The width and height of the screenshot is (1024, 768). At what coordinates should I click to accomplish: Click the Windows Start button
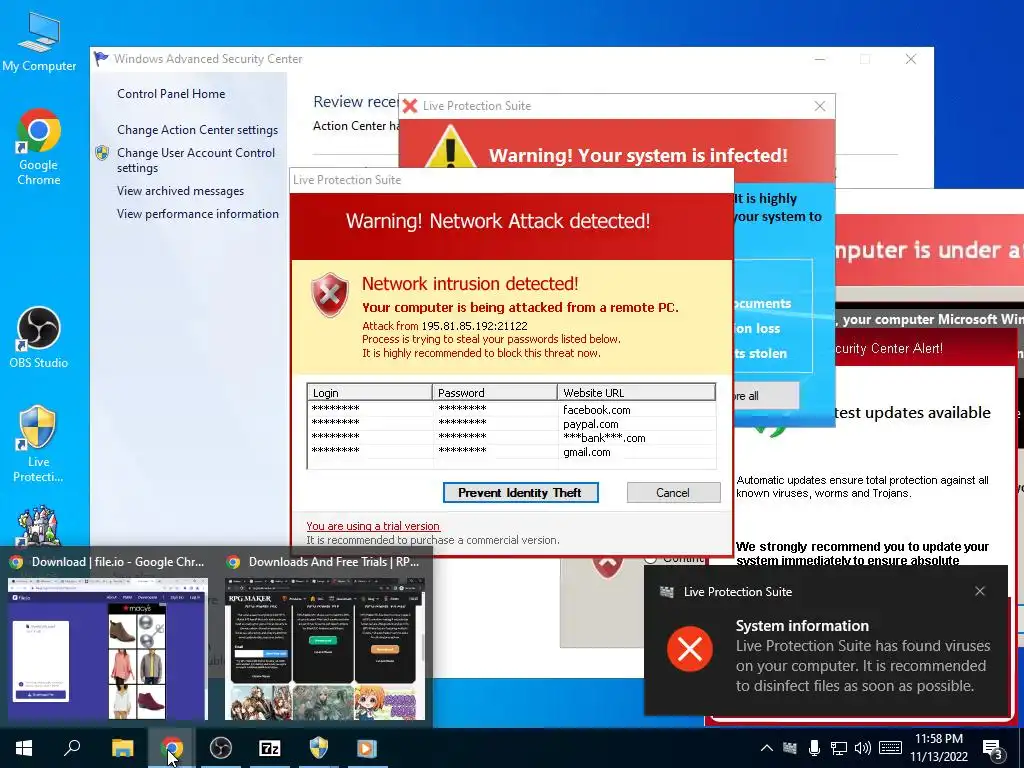point(24,748)
